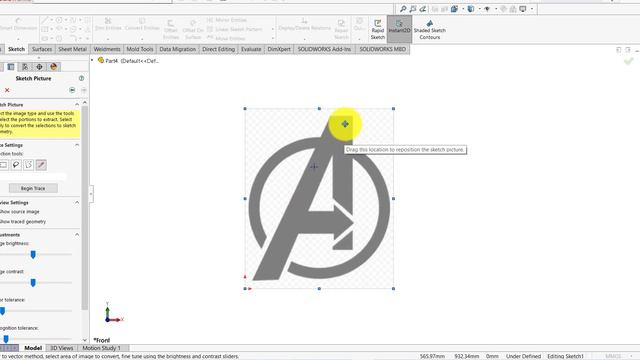Open the View Orientation dropdown arrow
640x360 pixels.
click(462, 9)
